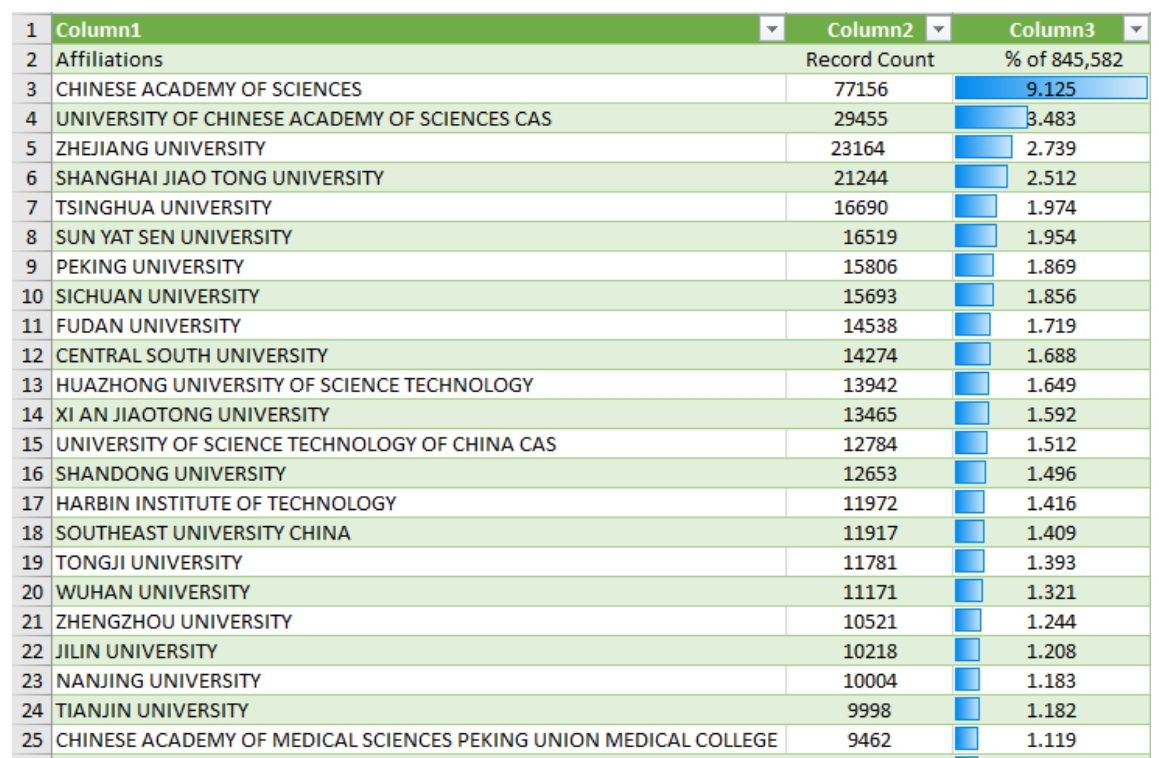Select the record count cell 11972
1159x758 pixels.
point(869,503)
